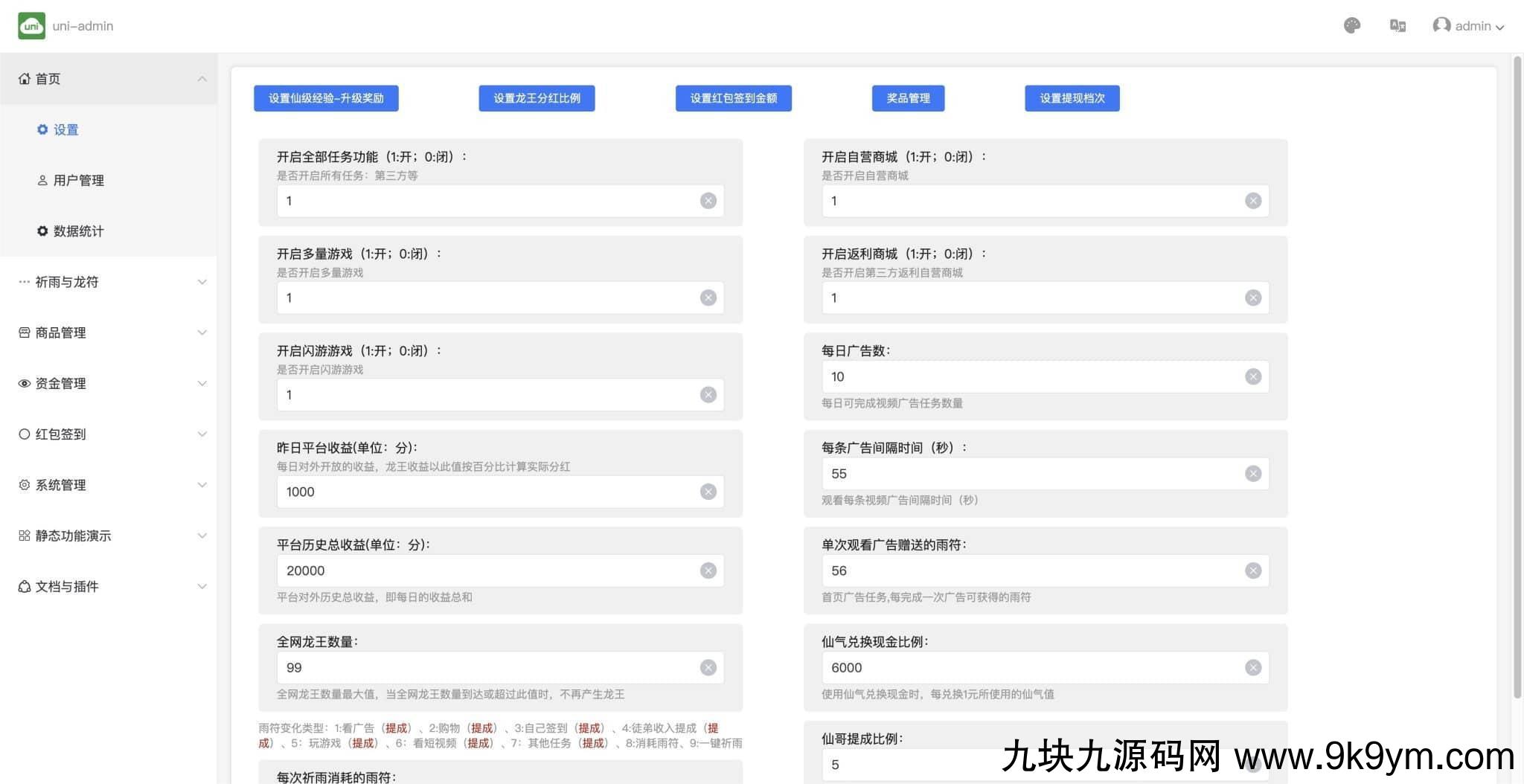Click the language switch icon
1524x784 pixels.
[1397, 26]
